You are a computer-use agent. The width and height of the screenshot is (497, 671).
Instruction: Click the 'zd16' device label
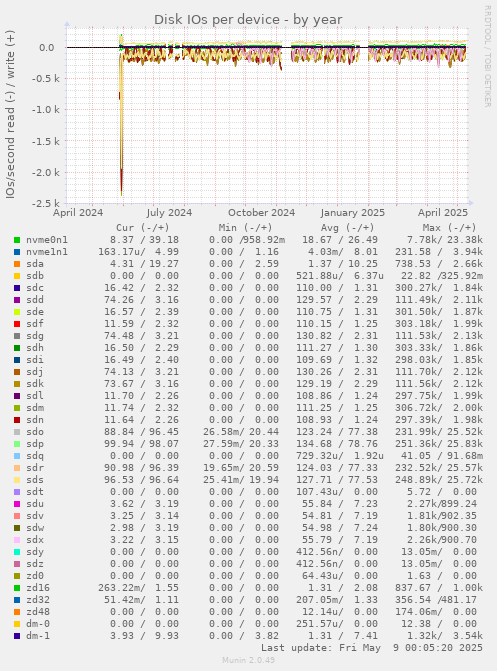tap(38, 588)
